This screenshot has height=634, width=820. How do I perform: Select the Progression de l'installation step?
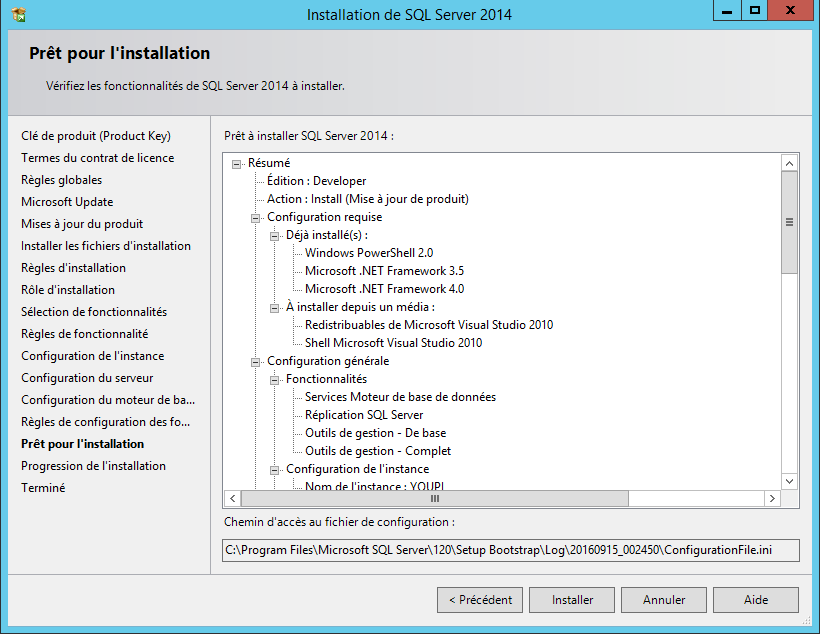(93, 466)
